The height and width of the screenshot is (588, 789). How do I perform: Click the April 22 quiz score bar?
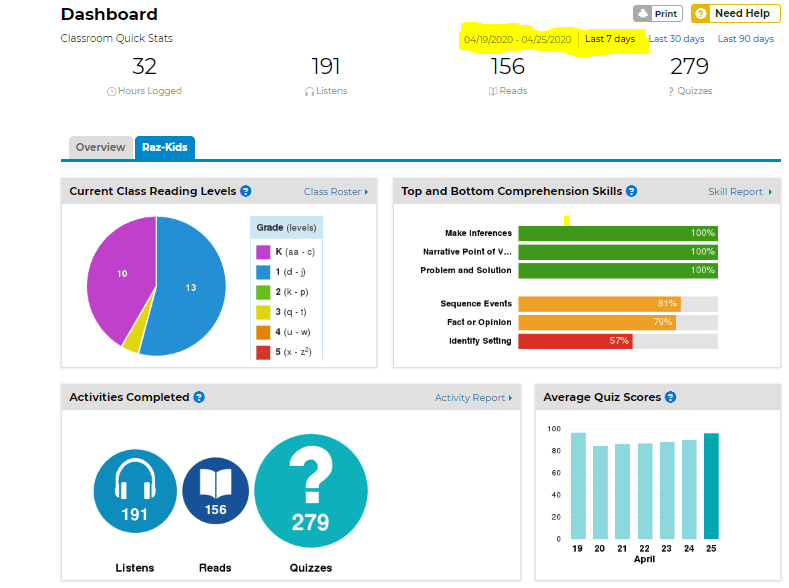coord(645,491)
